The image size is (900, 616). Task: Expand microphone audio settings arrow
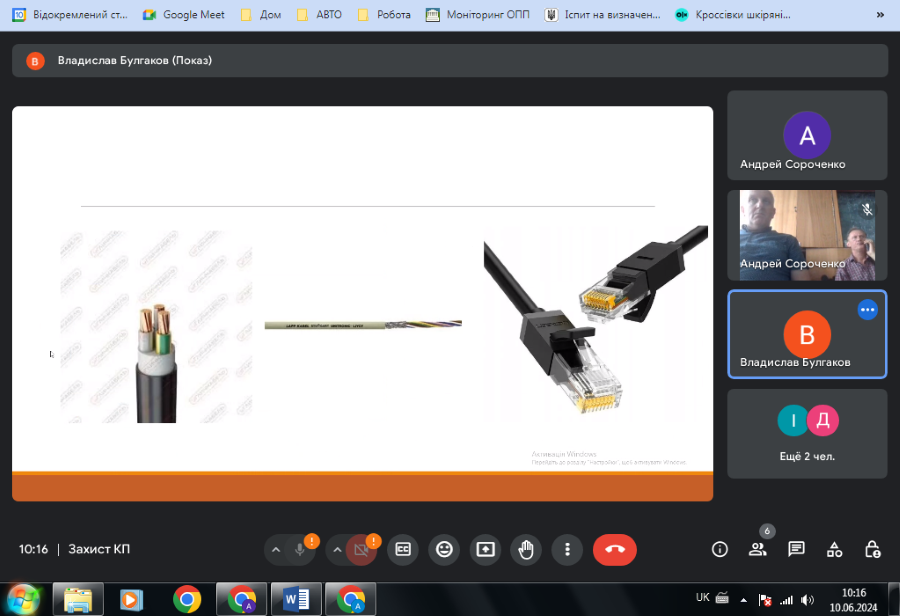276,549
